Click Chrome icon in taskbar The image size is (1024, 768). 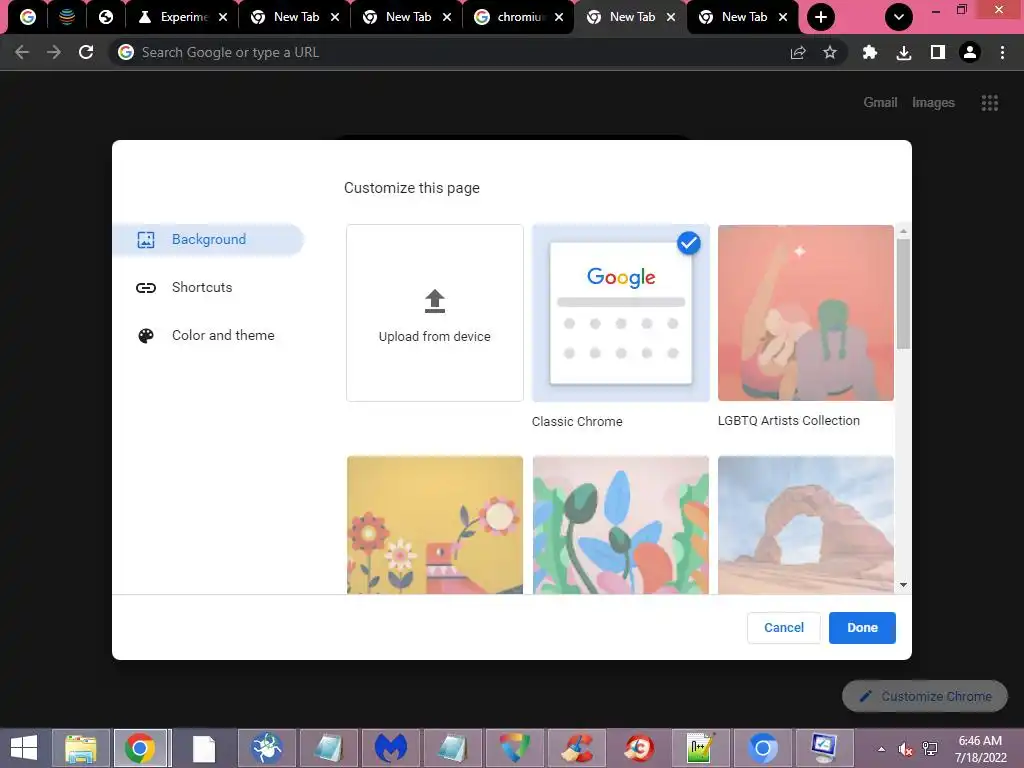click(x=140, y=748)
